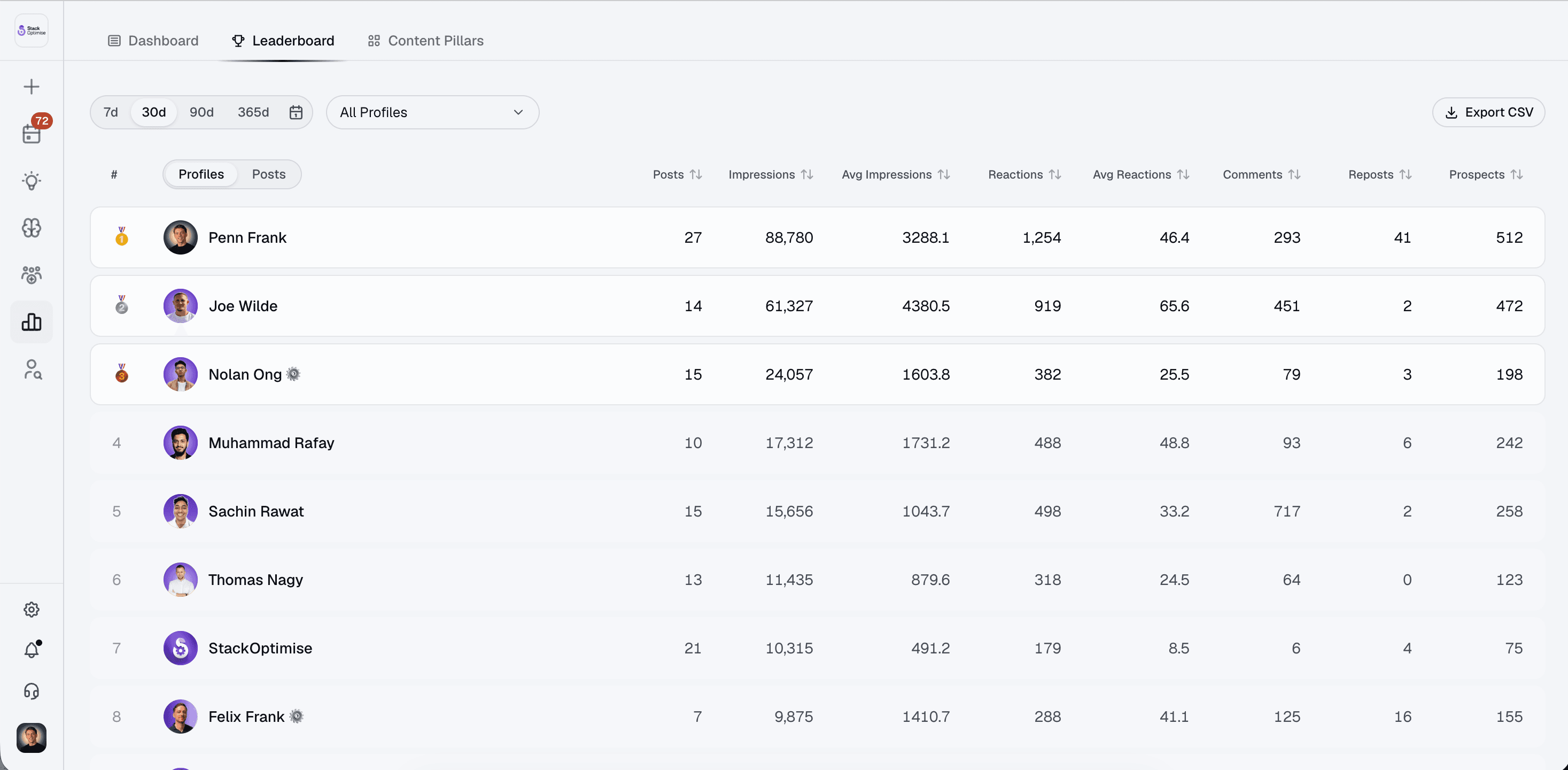
Task: Sort by Comments column arrows
Action: (1294, 175)
